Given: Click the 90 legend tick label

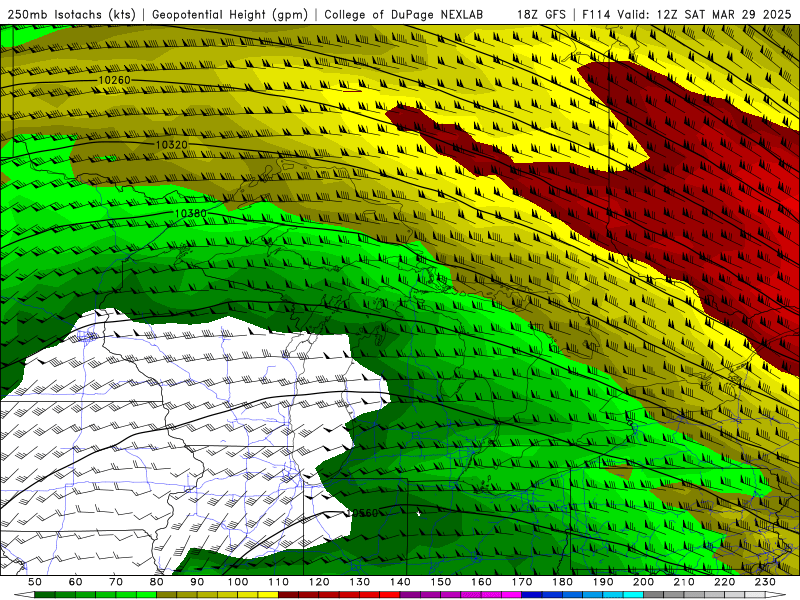Looking at the screenshot, I should pyautogui.click(x=197, y=582).
